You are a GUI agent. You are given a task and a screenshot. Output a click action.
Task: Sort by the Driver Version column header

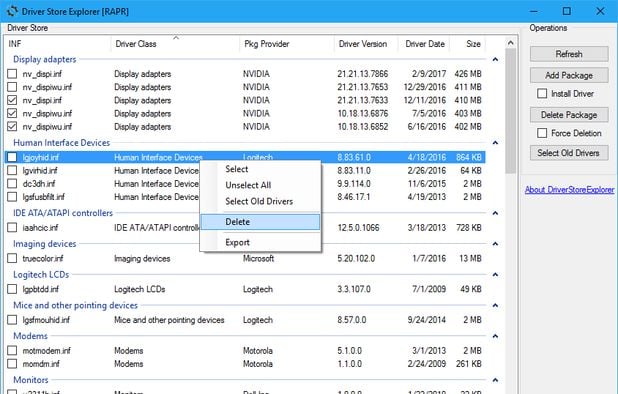pos(366,44)
